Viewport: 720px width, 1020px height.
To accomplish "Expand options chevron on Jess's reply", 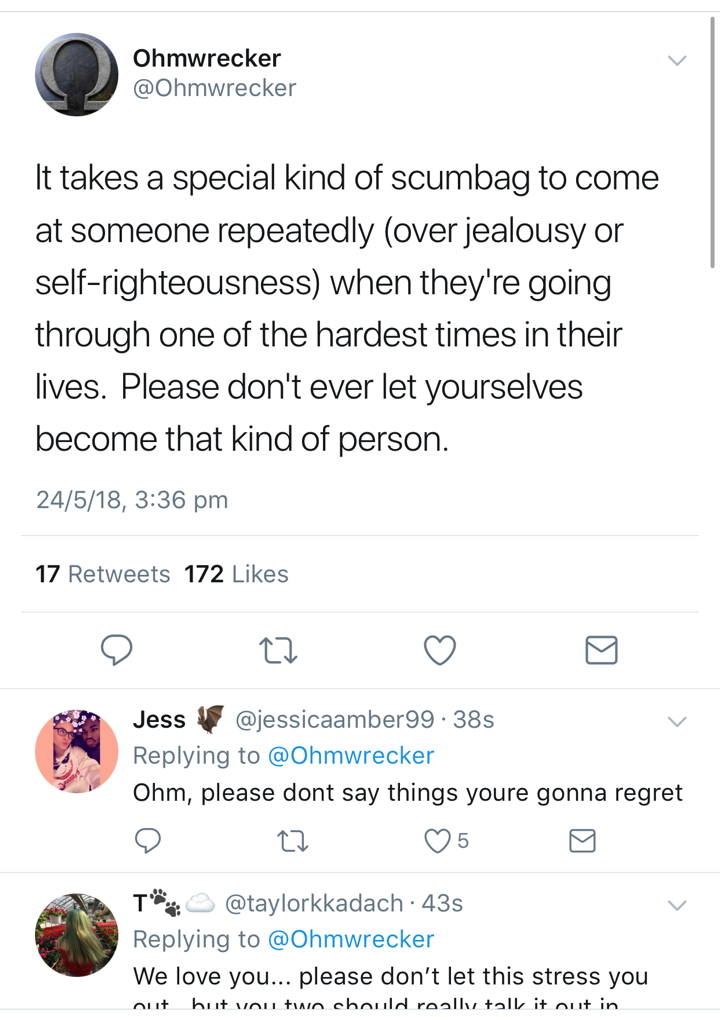I will (x=677, y=721).
